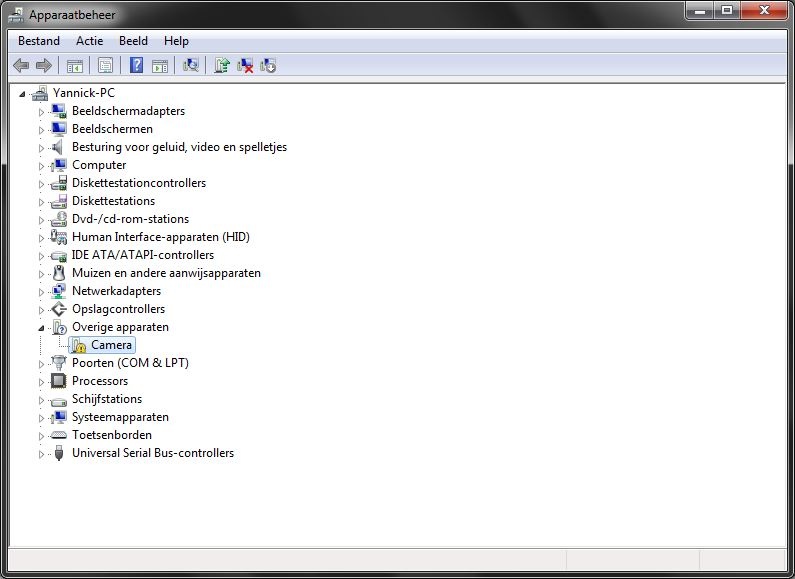
Task: Click the Netwerkadapters network icon
Action: tap(59, 291)
